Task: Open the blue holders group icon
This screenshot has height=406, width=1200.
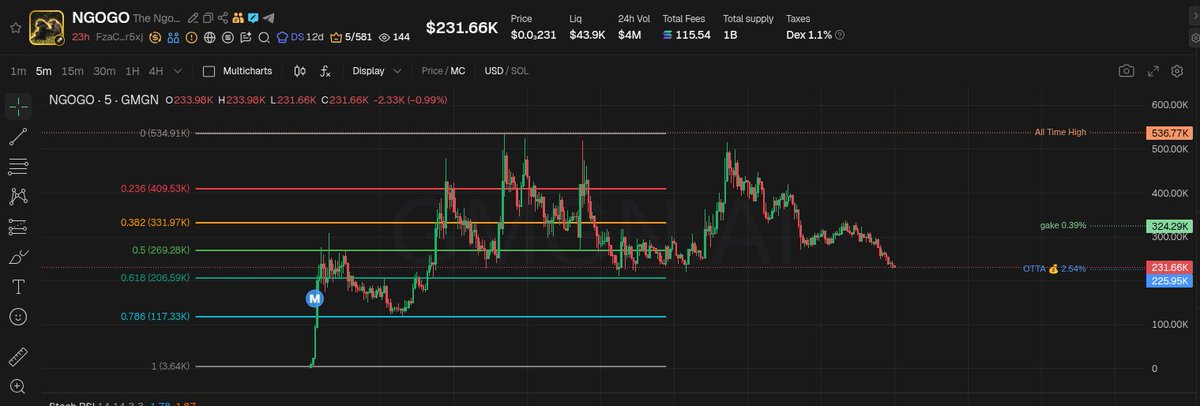Action: point(173,37)
